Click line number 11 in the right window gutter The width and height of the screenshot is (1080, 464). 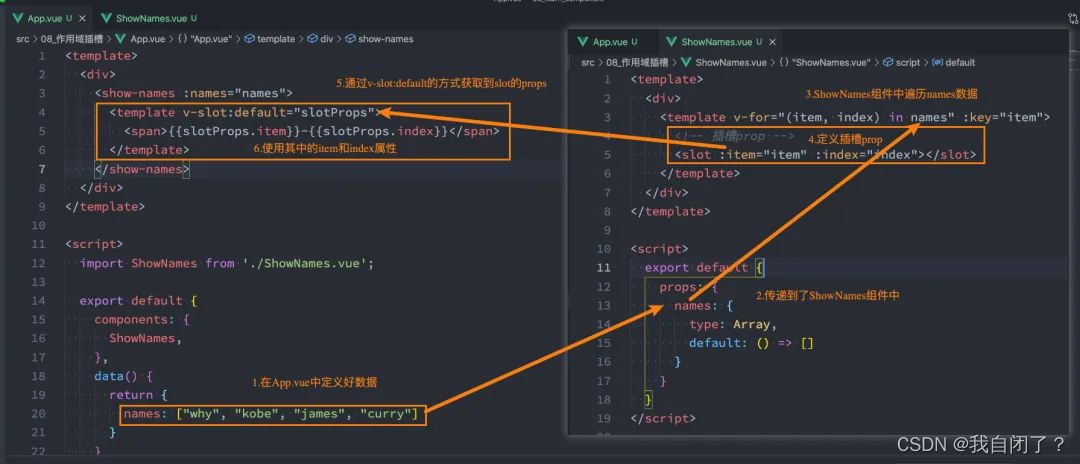coord(603,268)
